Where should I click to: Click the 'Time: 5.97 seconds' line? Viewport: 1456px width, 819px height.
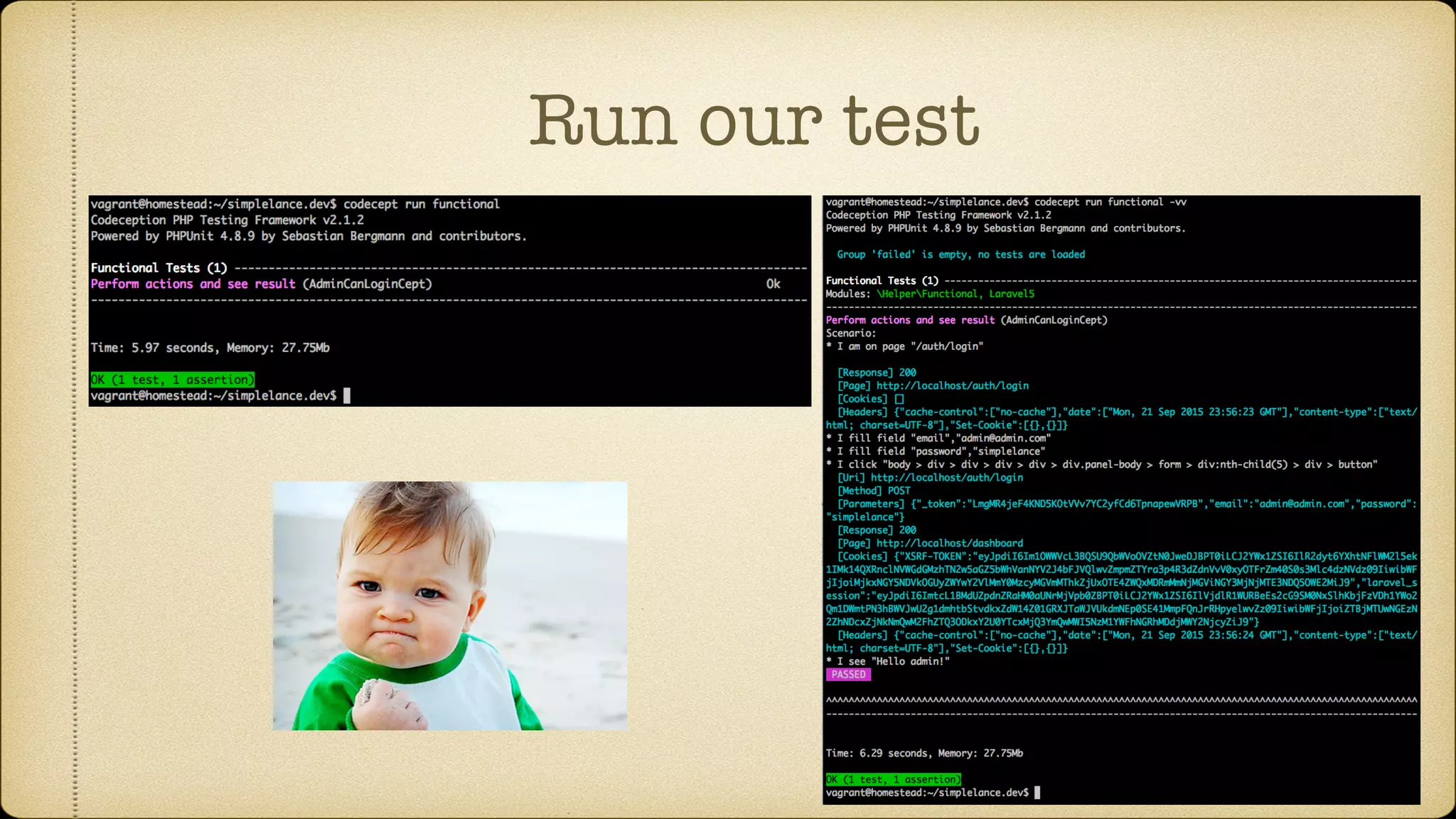210,348
